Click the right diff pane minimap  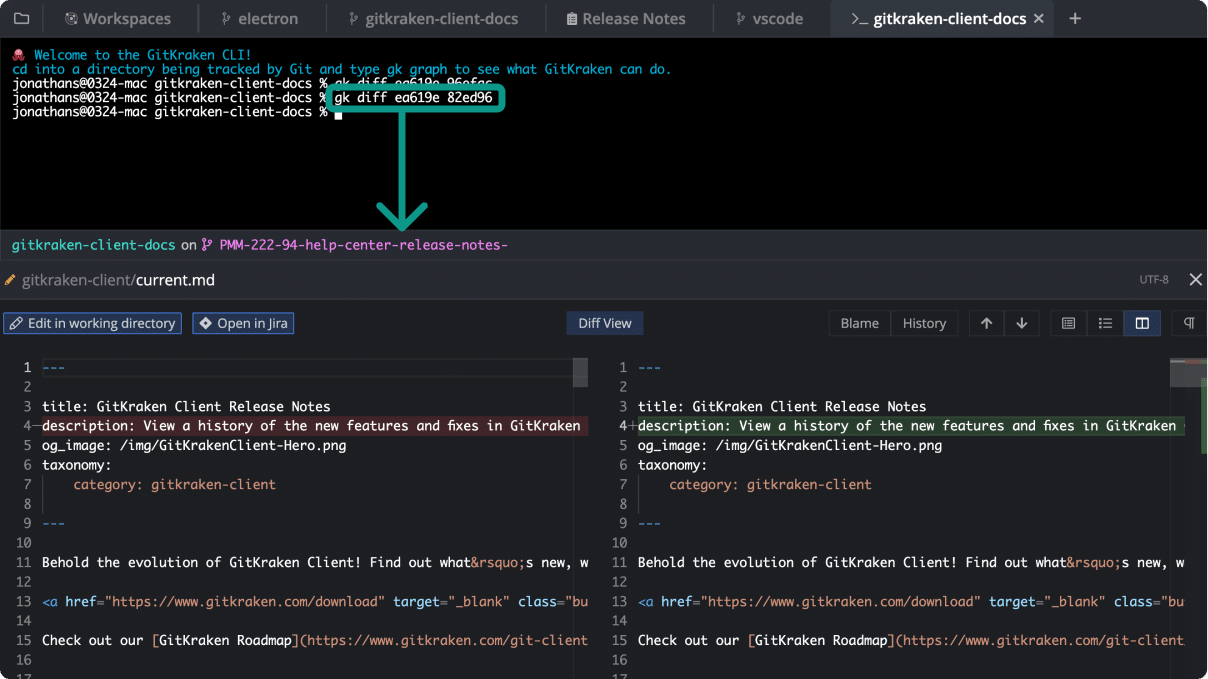point(1189,372)
